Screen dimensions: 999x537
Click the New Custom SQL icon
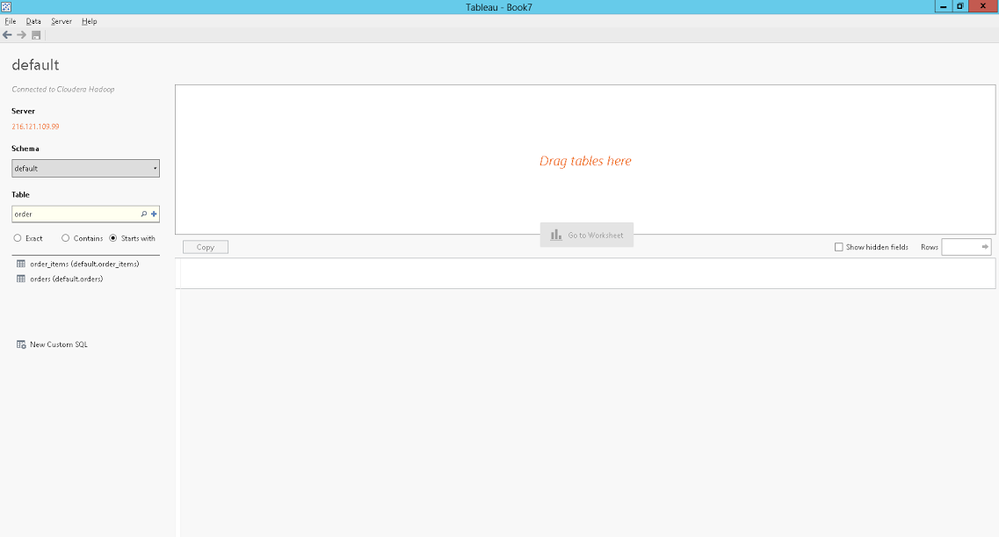tap(21, 345)
